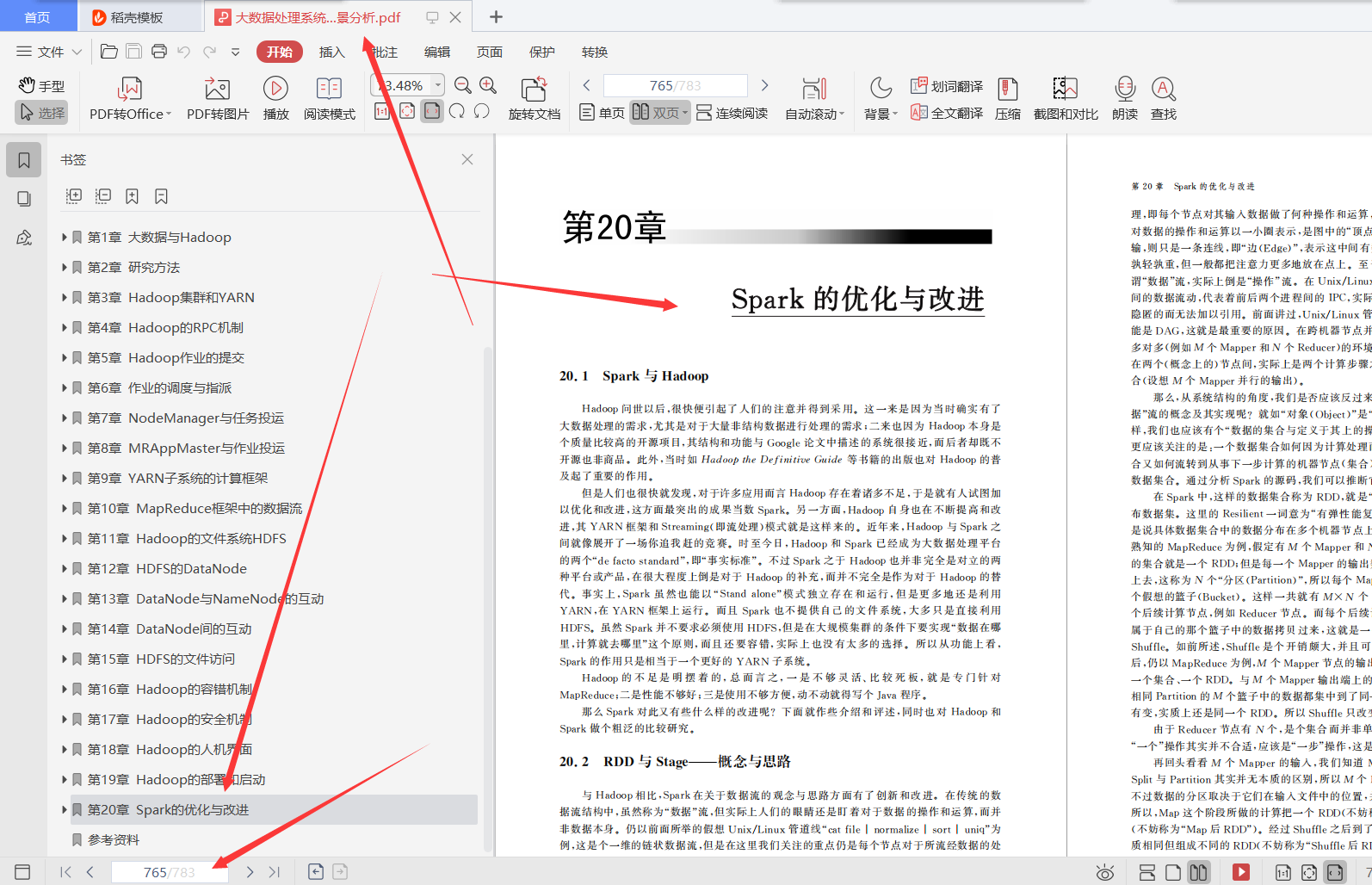Print the document using printer icon
The height and width of the screenshot is (885, 1372).
tap(159, 52)
